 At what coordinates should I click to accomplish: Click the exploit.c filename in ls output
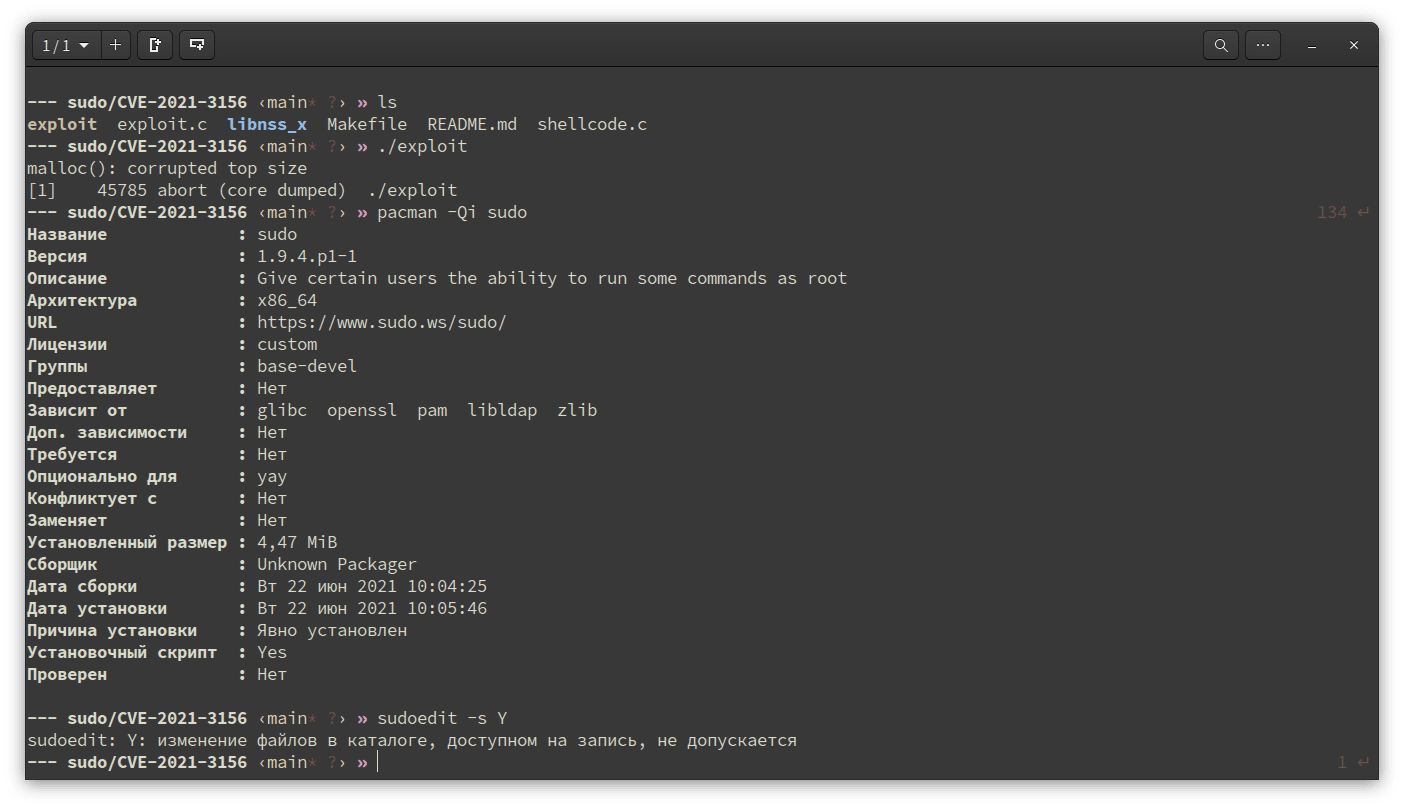click(x=162, y=124)
